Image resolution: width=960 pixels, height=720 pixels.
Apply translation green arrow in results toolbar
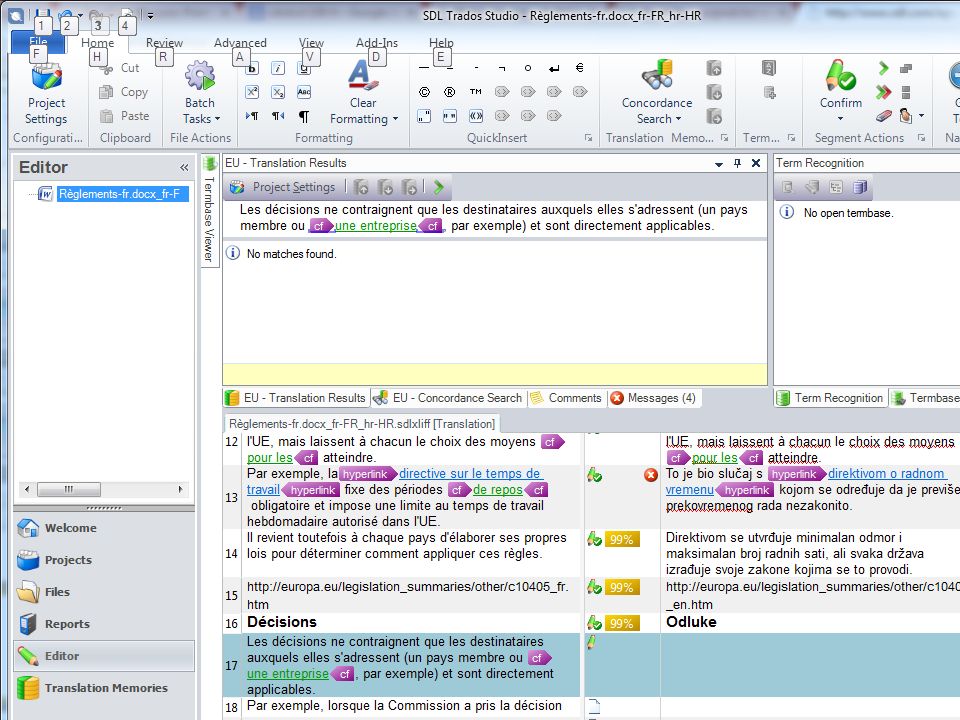pyautogui.click(x=438, y=187)
